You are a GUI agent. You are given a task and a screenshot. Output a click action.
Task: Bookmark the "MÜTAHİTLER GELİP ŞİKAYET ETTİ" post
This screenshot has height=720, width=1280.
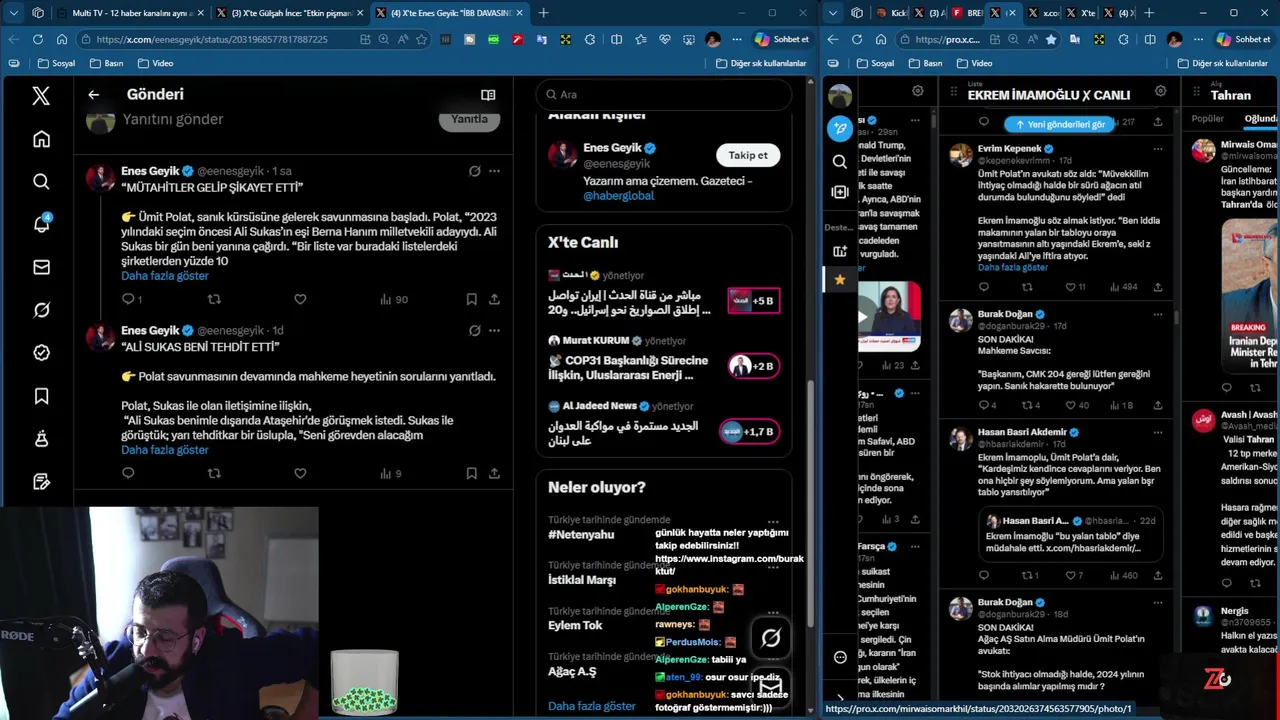click(x=471, y=299)
